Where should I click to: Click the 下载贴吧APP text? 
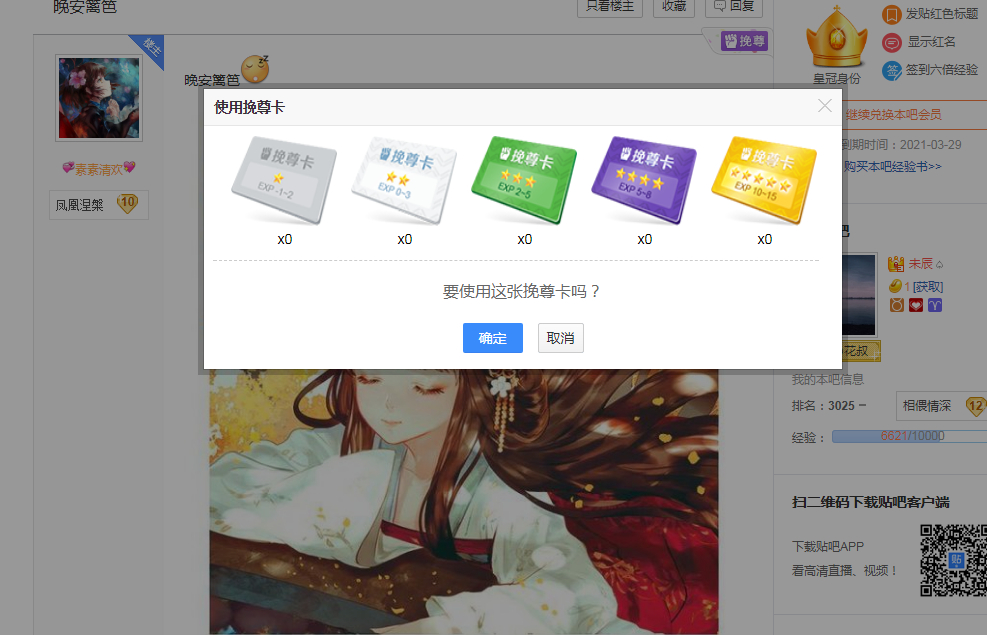pos(828,546)
